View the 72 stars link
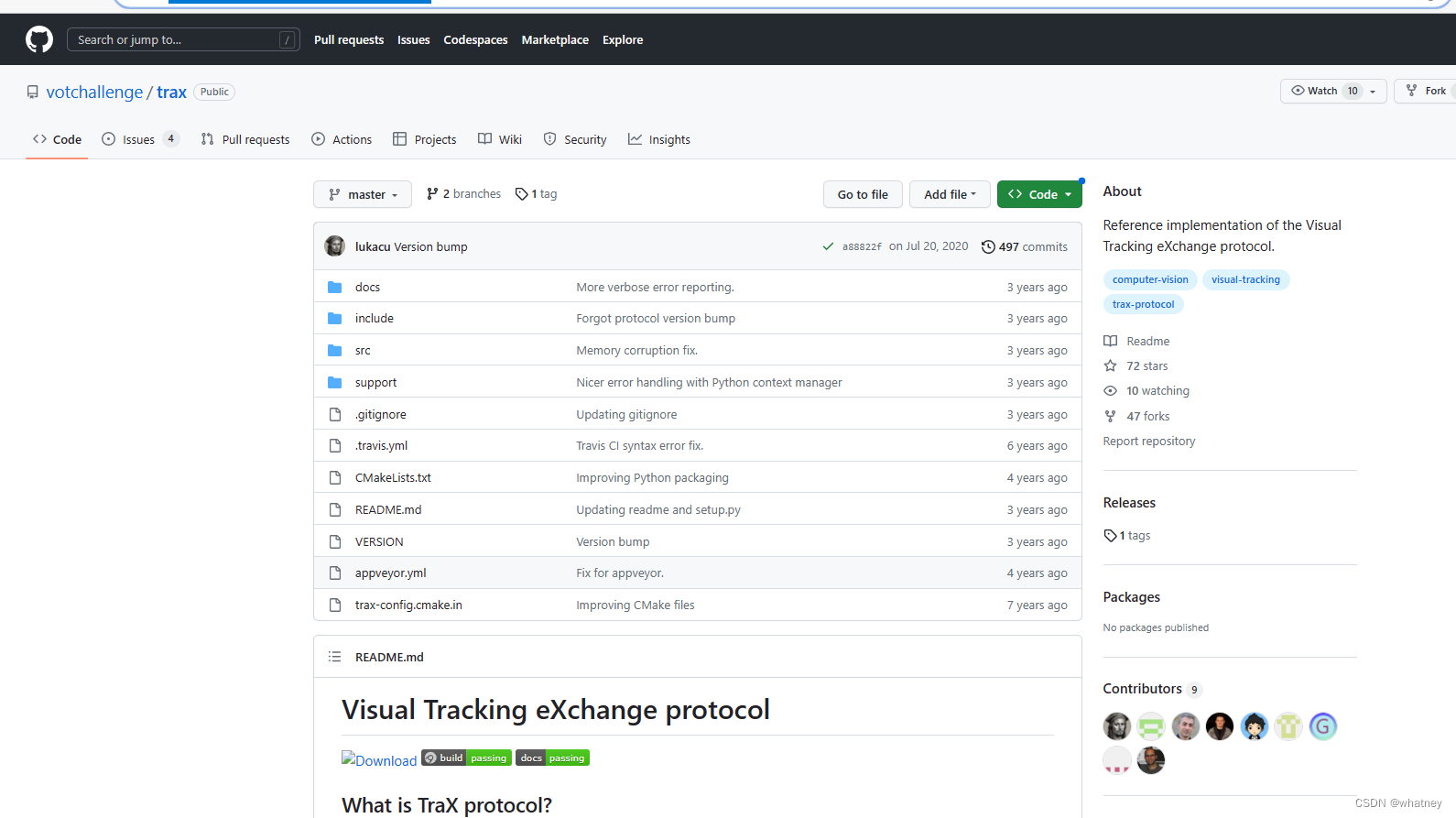 click(x=1135, y=365)
